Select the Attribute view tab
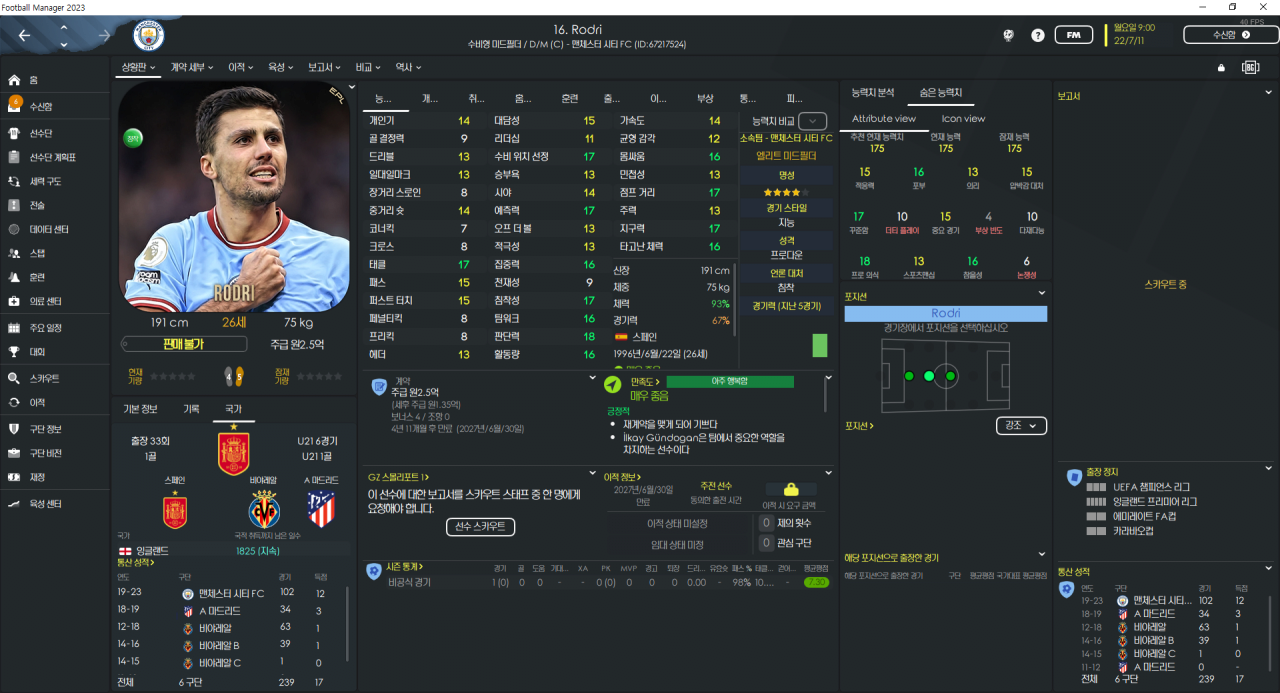The image size is (1280, 693). point(884,118)
